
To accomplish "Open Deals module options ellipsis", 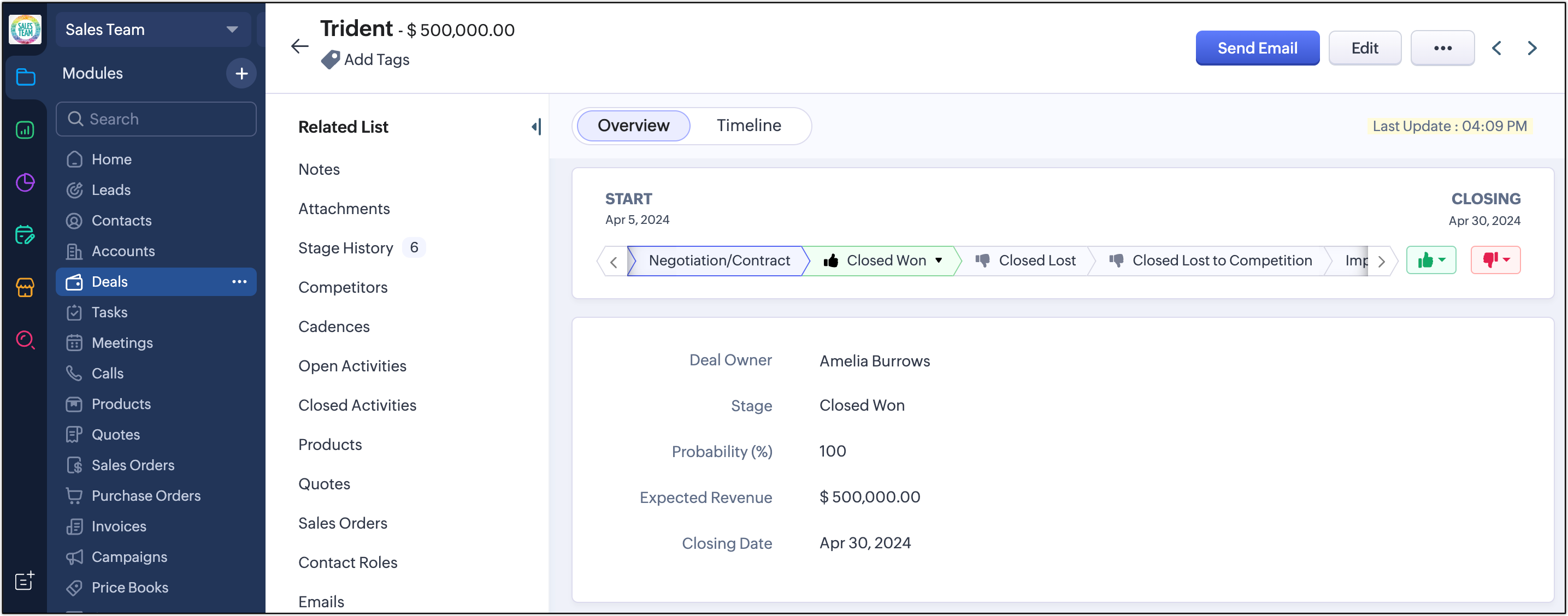I will pos(239,282).
